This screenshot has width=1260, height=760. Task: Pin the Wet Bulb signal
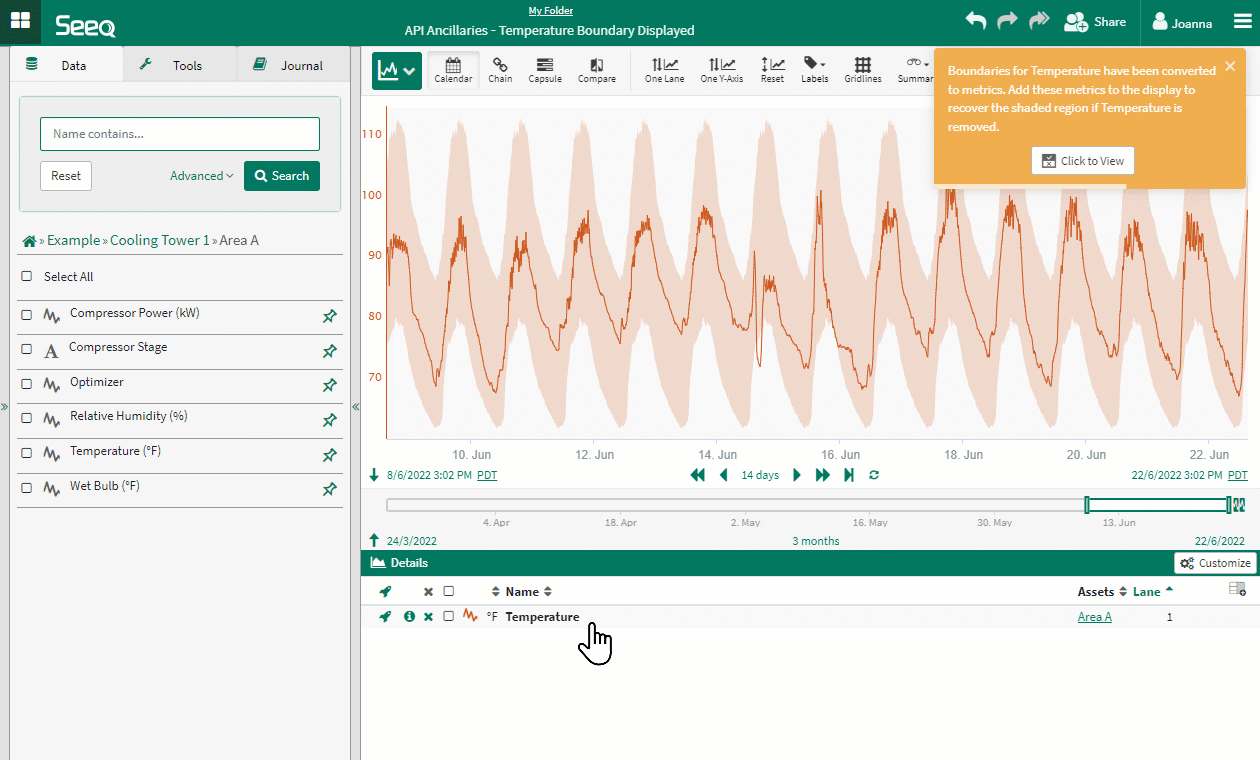click(x=329, y=490)
